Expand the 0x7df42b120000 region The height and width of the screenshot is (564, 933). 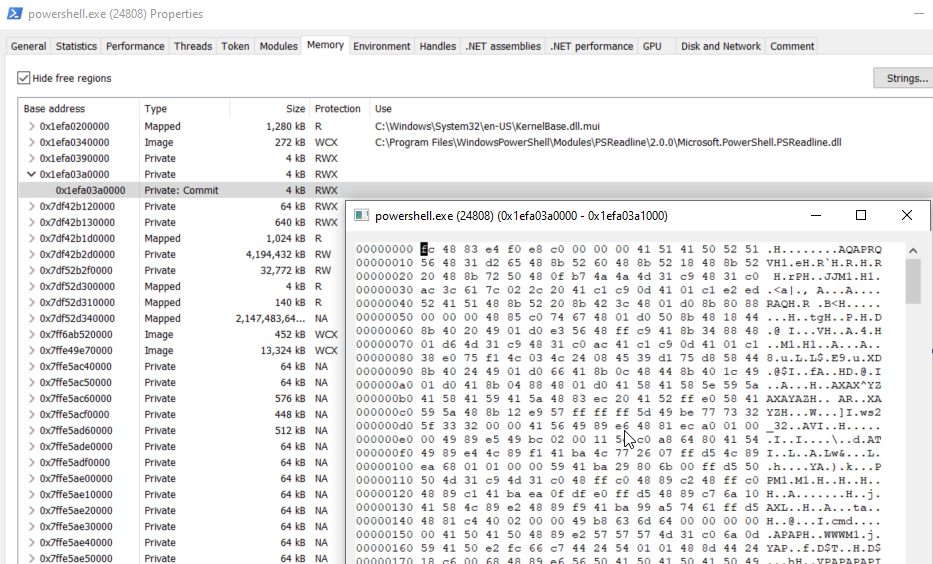[32, 206]
